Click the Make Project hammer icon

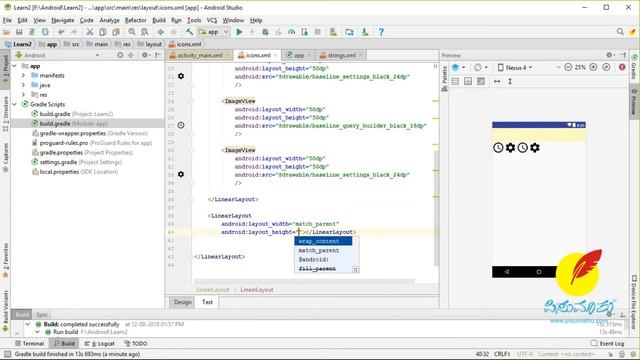189,32
